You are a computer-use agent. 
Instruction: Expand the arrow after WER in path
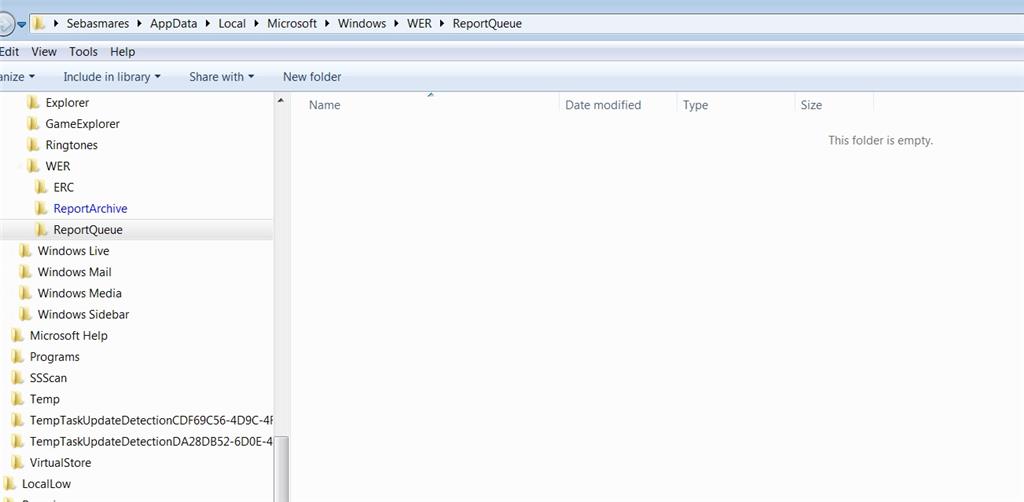pos(442,24)
